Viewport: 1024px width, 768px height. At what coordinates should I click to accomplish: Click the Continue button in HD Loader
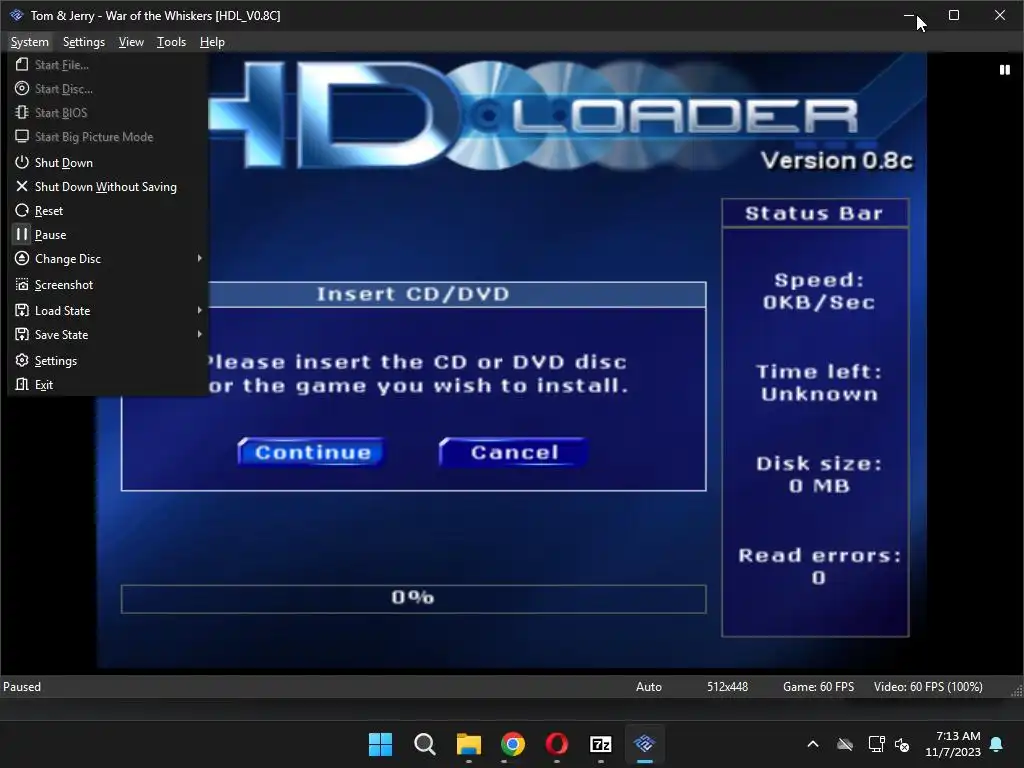312,452
